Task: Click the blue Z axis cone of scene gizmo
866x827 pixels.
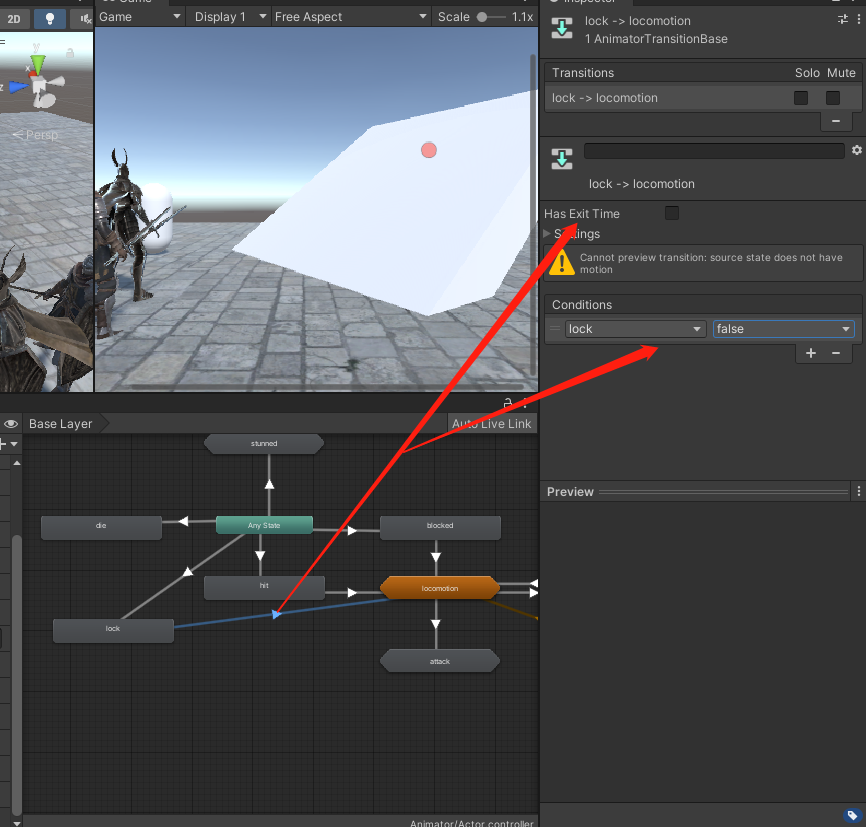Action: pyautogui.click(x=18, y=87)
